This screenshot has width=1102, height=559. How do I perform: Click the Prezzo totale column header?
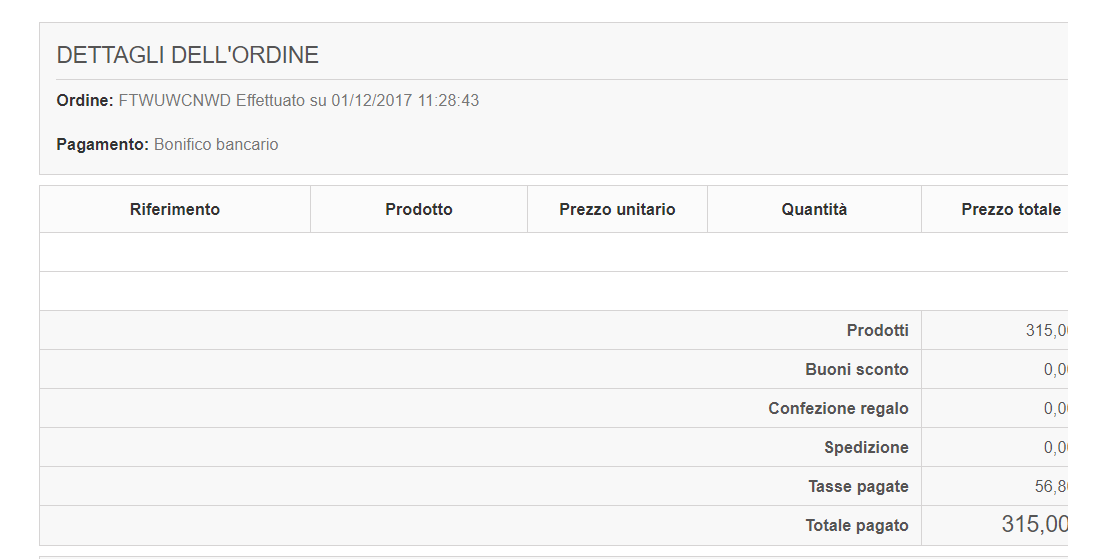[x=1010, y=210]
